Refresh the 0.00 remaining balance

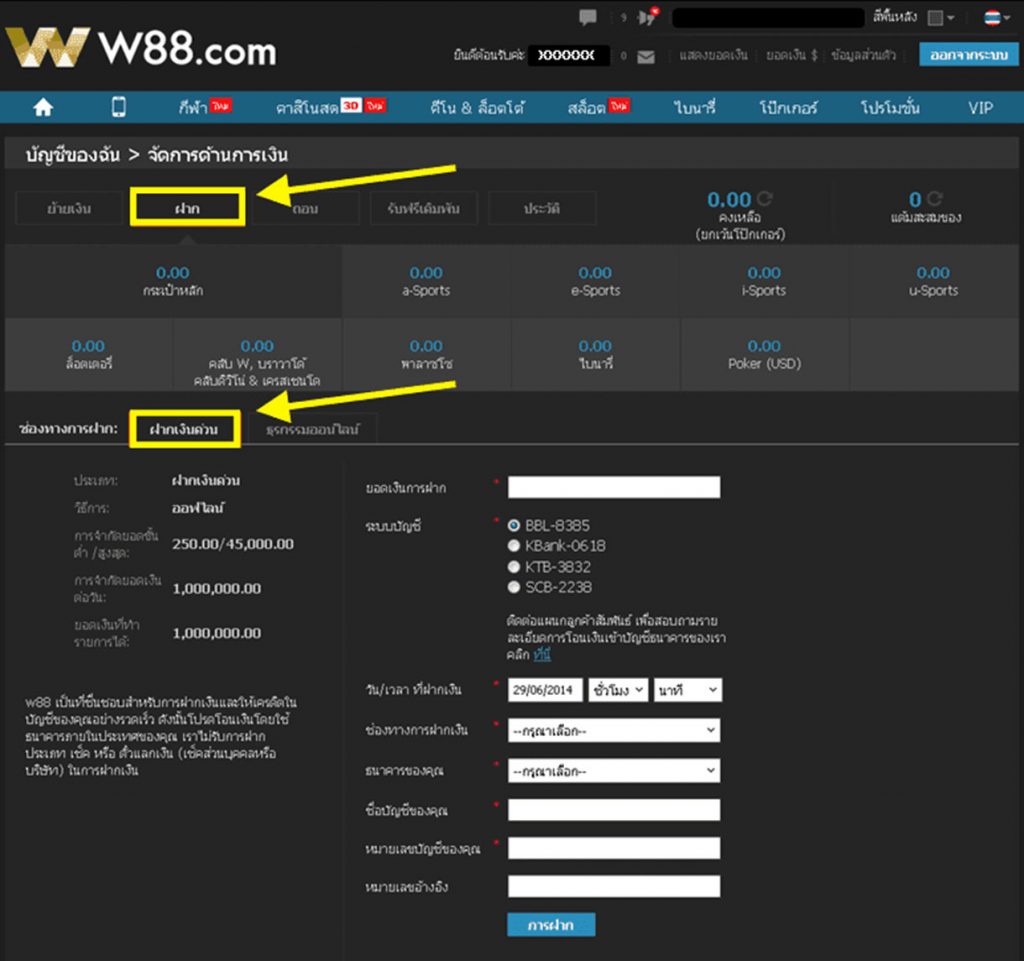766,199
